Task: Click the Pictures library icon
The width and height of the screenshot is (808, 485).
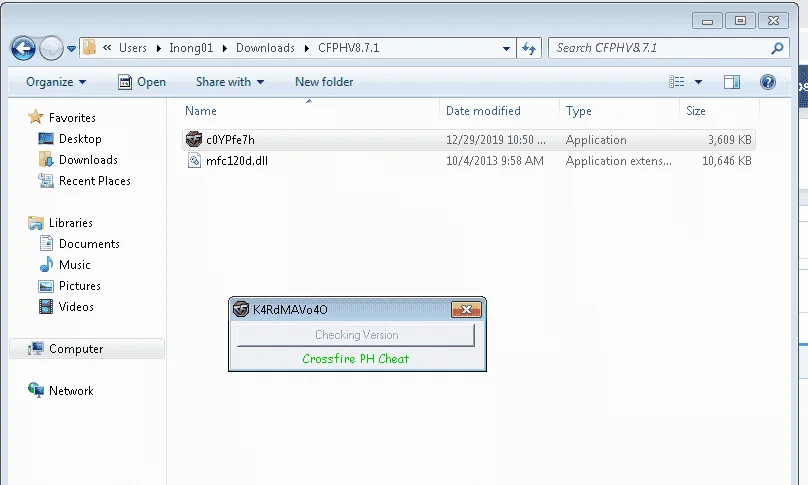Action: tap(46, 286)
